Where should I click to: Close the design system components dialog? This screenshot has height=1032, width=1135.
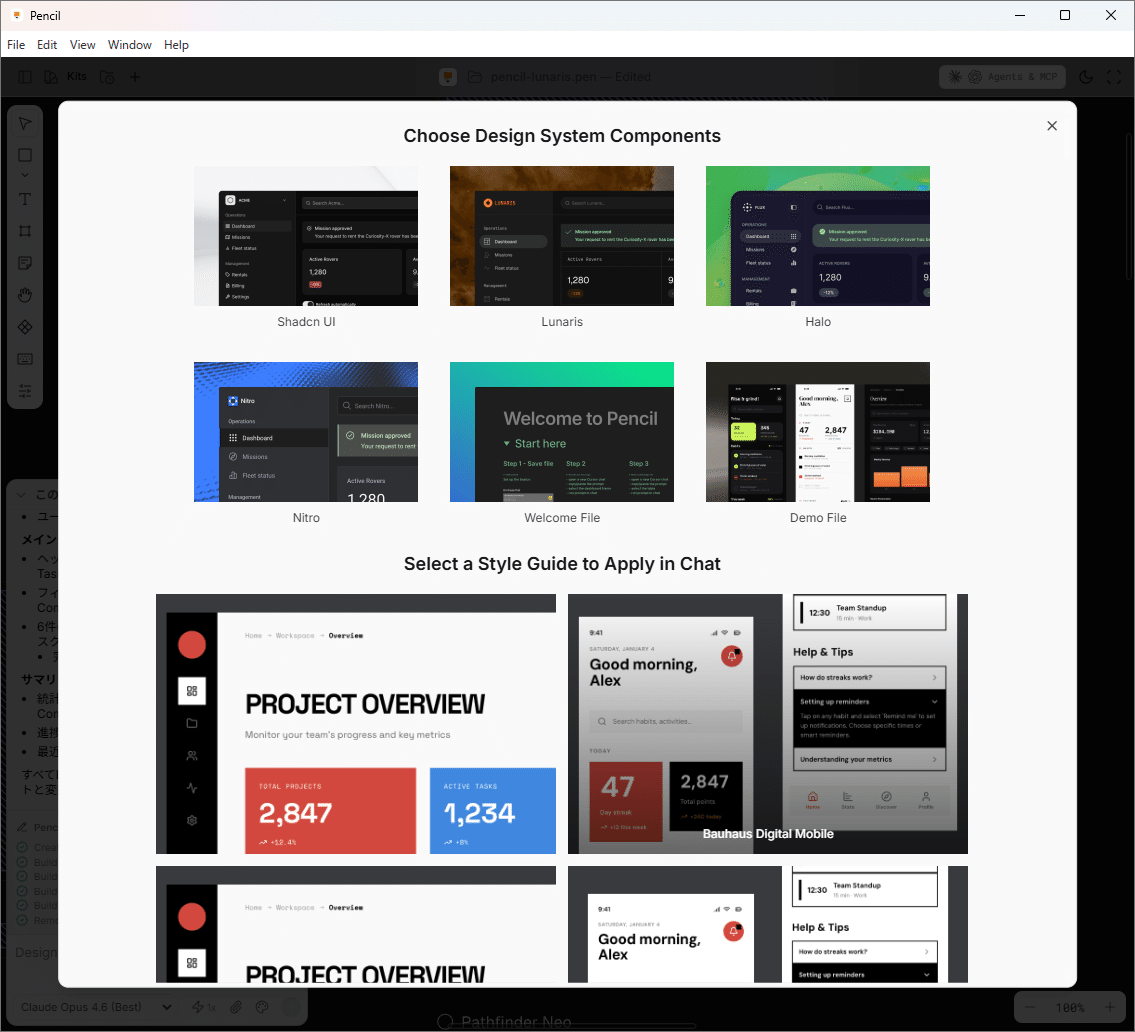1052,126
